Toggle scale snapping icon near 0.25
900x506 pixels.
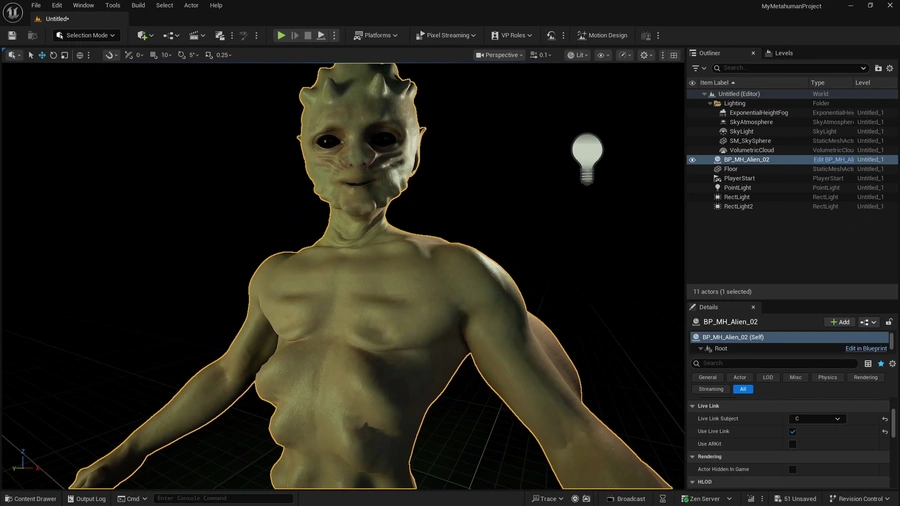click(x=209, y=55)
